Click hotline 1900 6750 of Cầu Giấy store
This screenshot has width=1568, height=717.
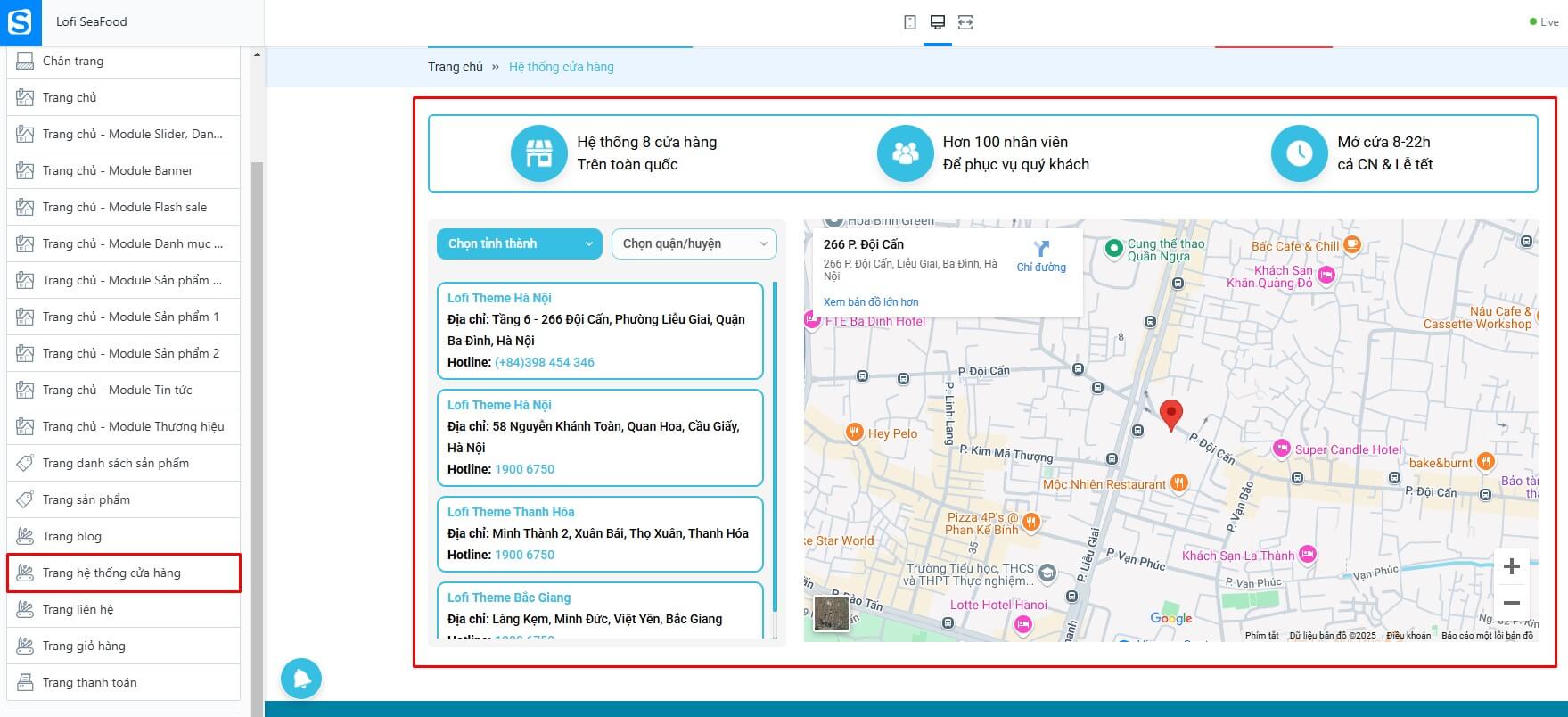524,469
